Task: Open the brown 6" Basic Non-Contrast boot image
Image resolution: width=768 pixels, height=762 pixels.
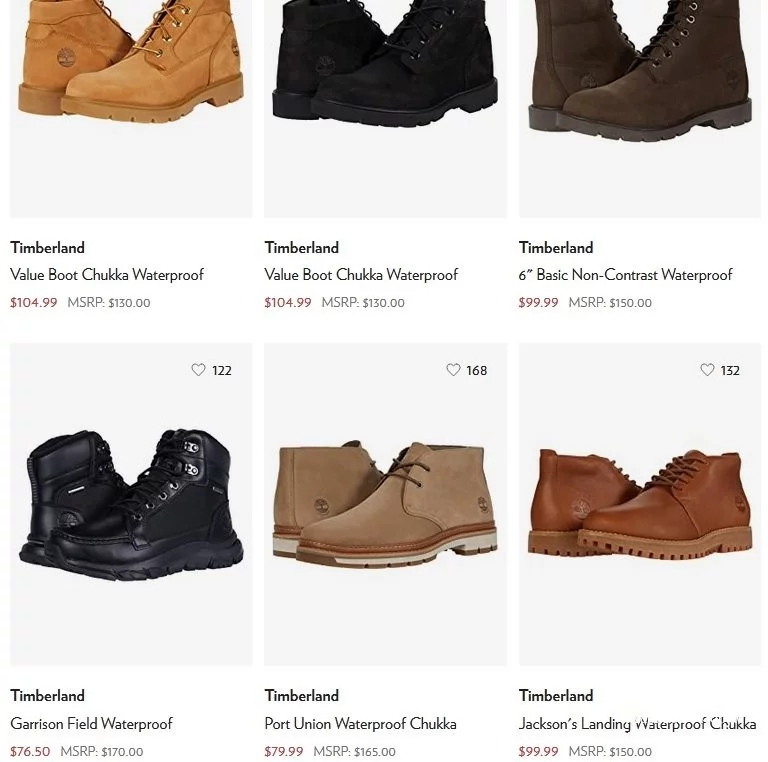Action: 640,108
